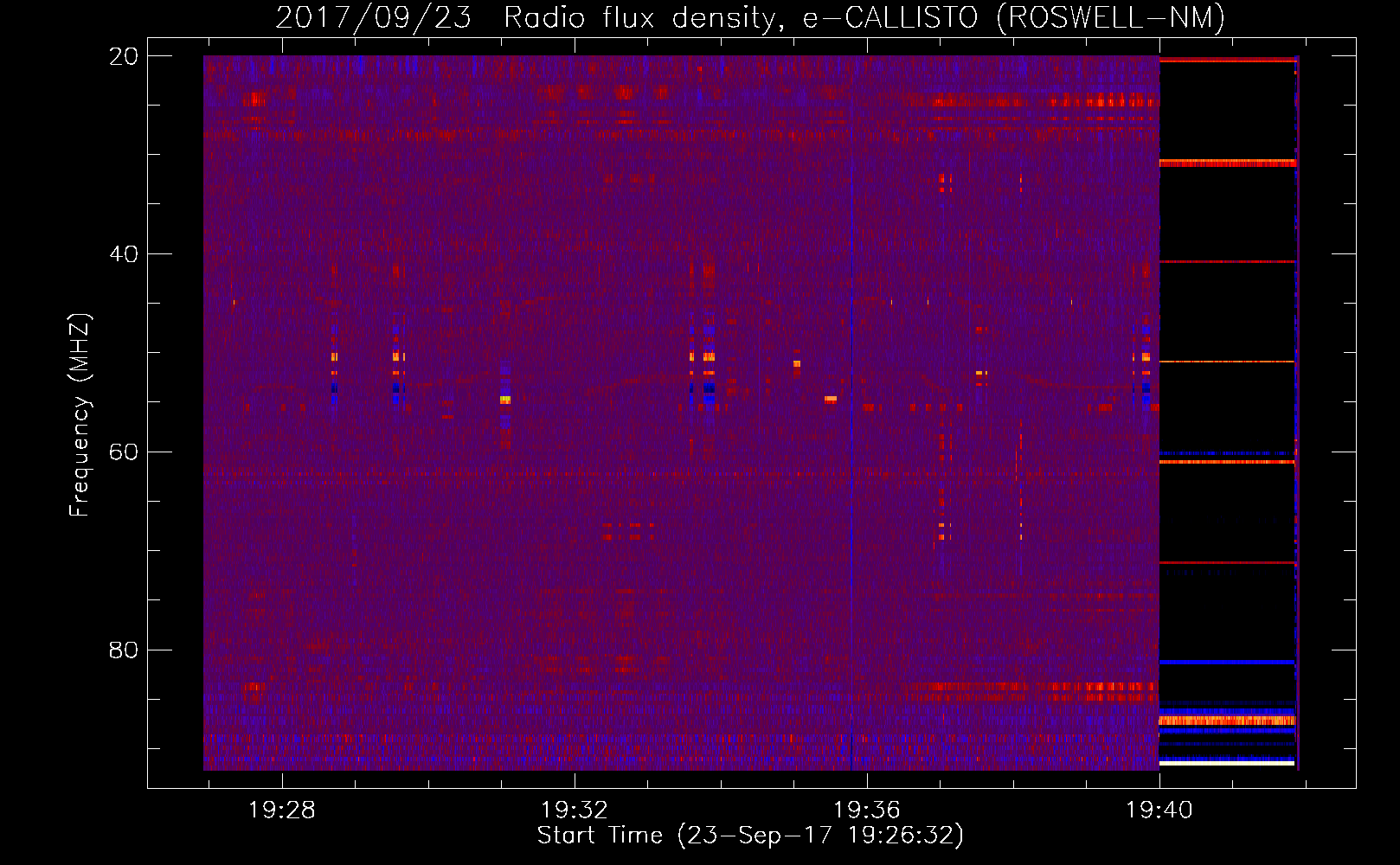Click the '19:32' time tick label
The height and width of the screenshot is (865, 1400).
575,811
